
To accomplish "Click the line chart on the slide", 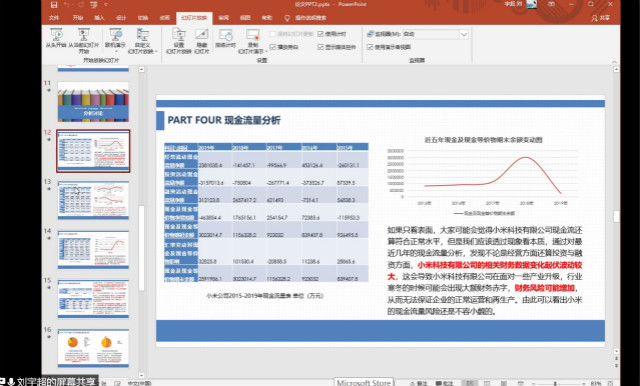I will 483,176.
